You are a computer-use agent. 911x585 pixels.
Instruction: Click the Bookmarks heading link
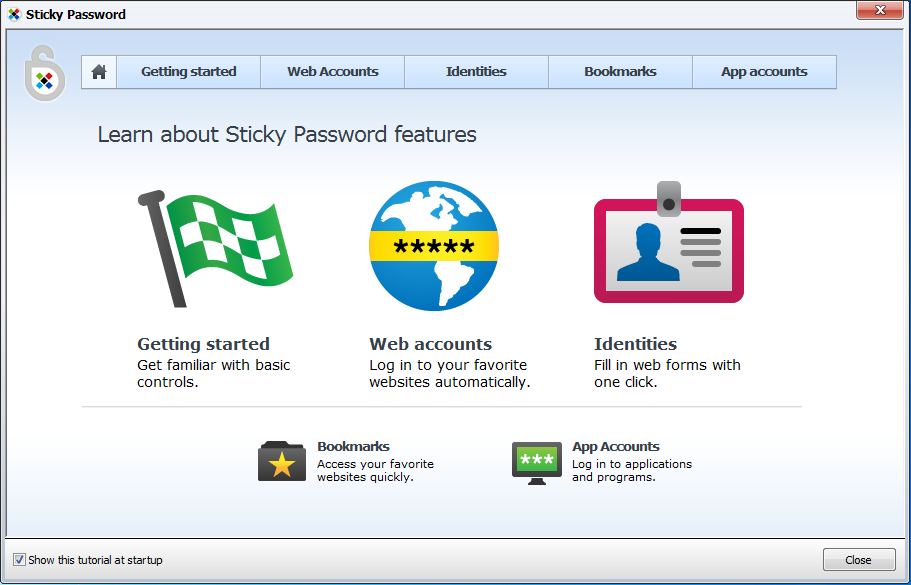coord(353,446)
